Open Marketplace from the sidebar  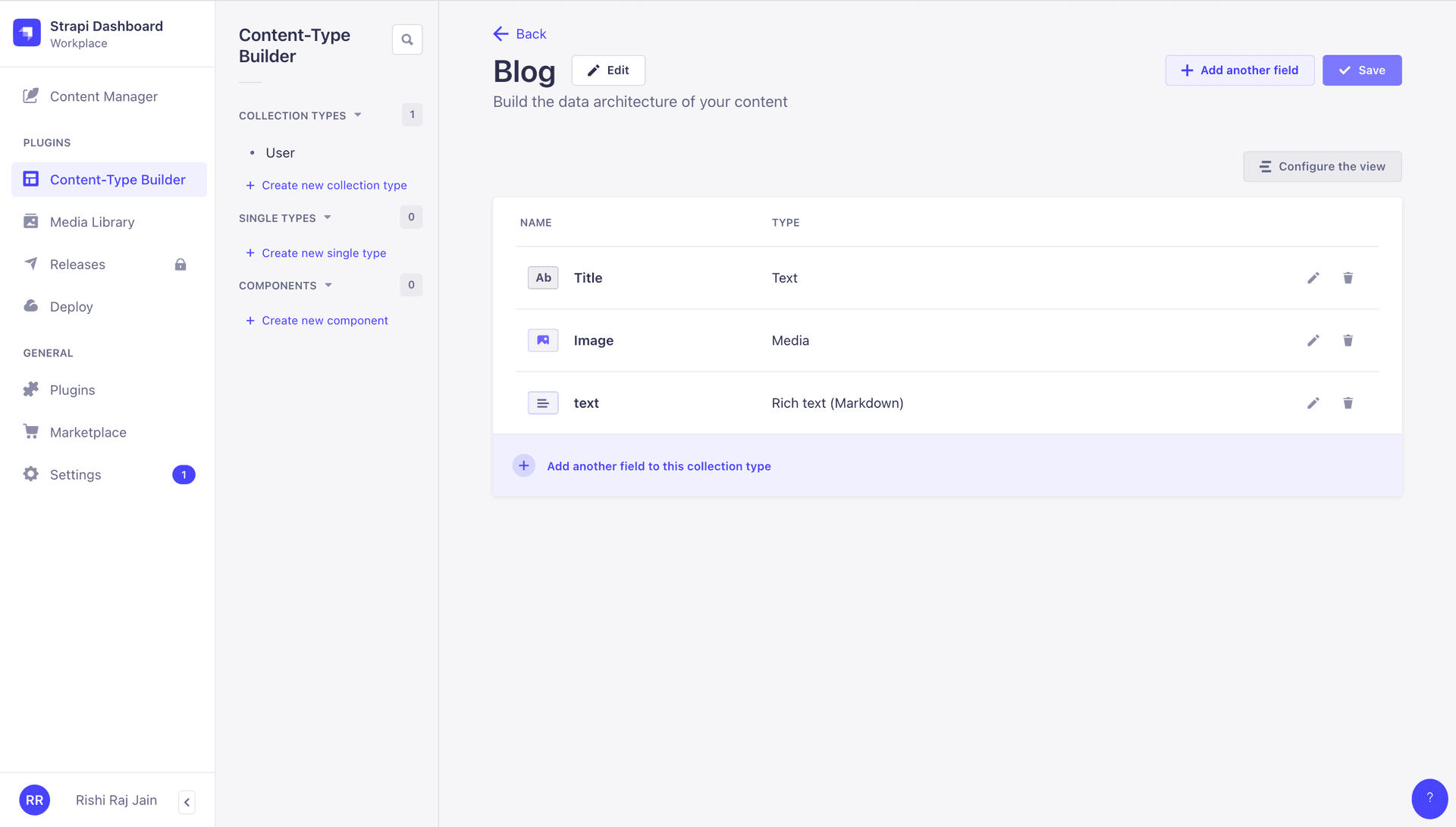[88, 432]
